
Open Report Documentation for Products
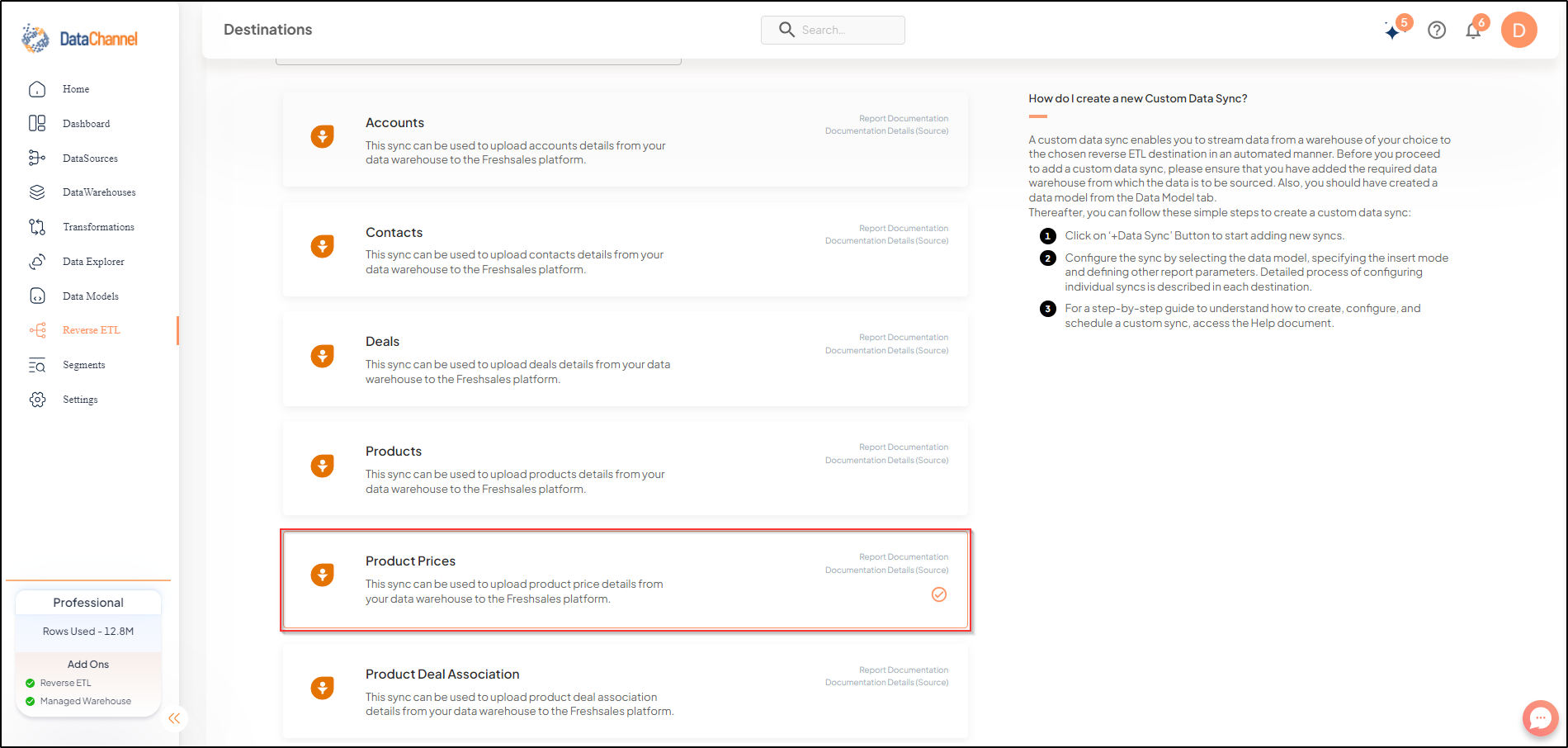click(x=904, y=447)
